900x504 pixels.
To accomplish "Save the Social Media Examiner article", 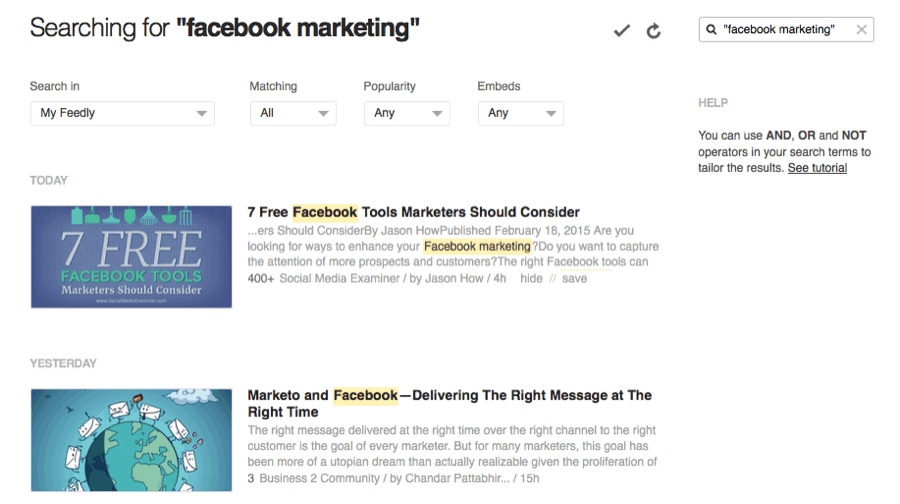I will pyautogui.click(x=574, y=278).
